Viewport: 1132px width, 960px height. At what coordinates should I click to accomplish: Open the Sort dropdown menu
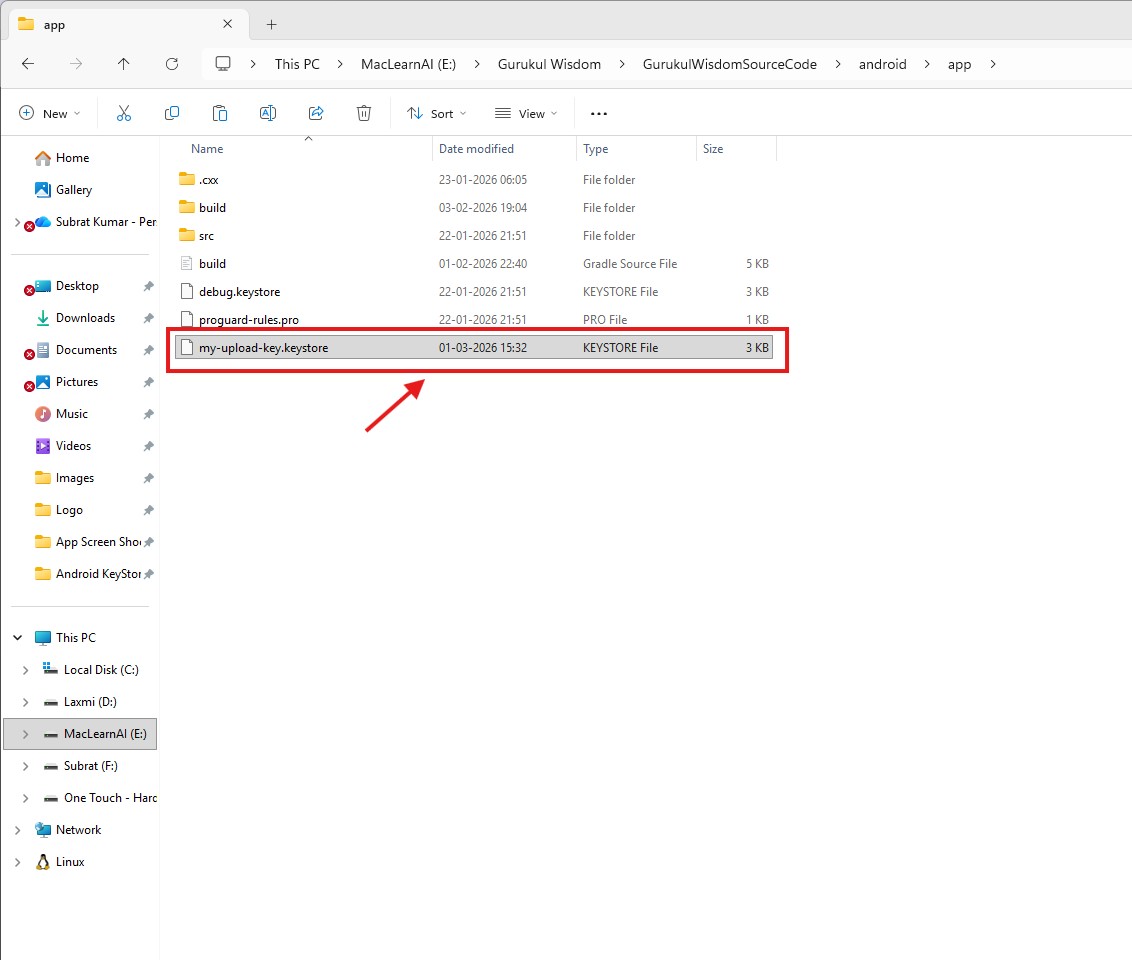coord(437,114)
